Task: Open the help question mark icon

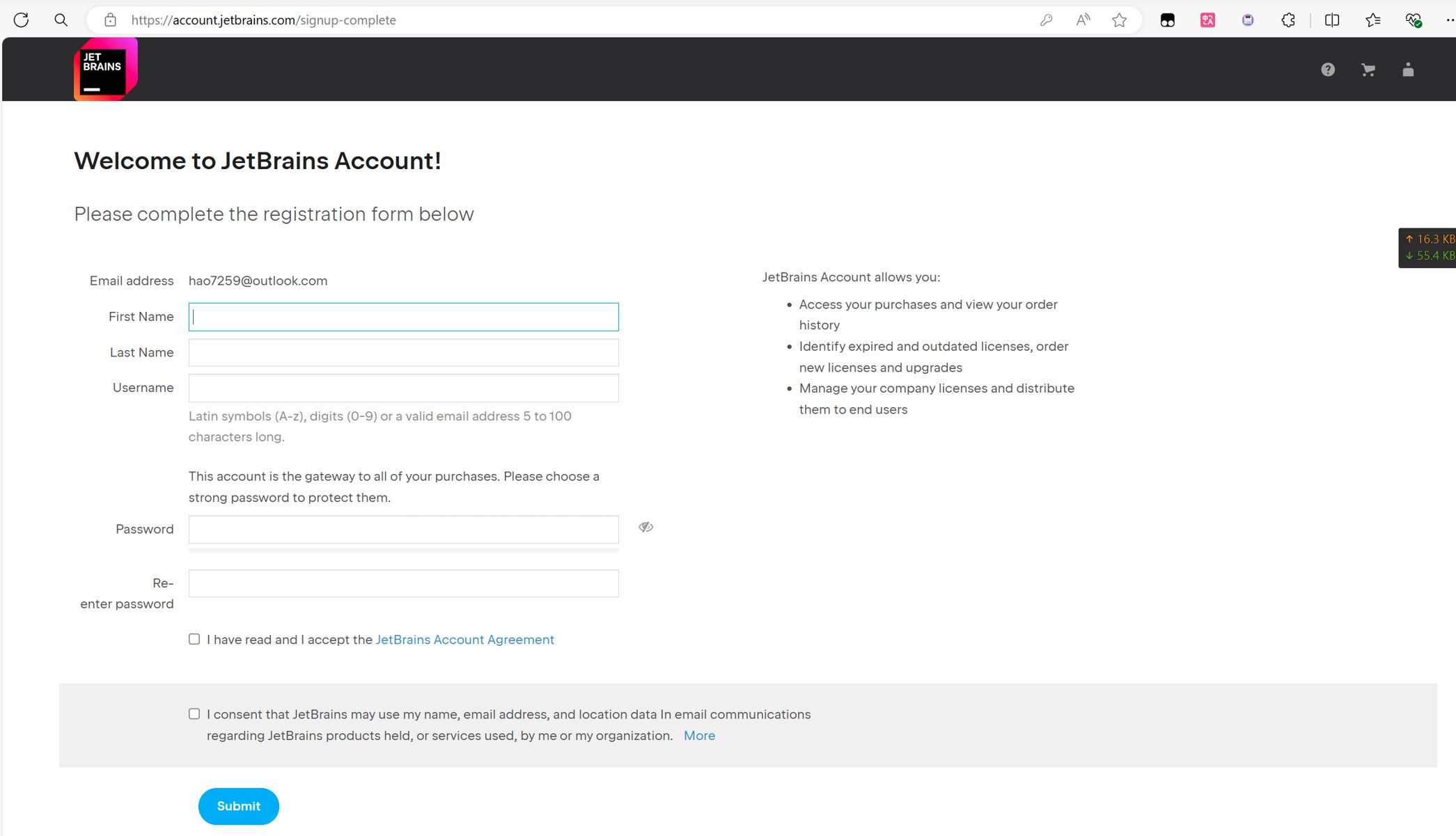Action: tap(1328, 70)
